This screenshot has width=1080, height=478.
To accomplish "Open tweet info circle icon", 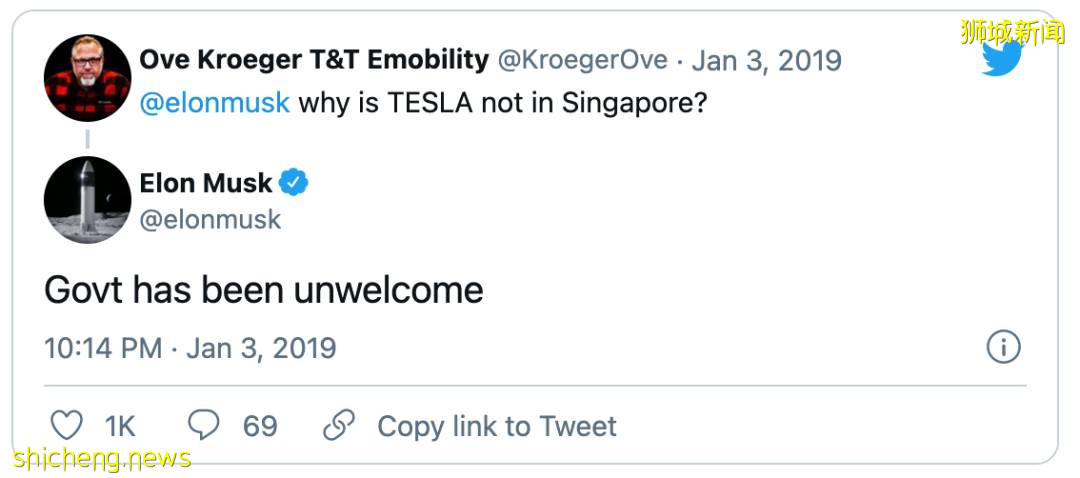I will (x=1003, y=347).
